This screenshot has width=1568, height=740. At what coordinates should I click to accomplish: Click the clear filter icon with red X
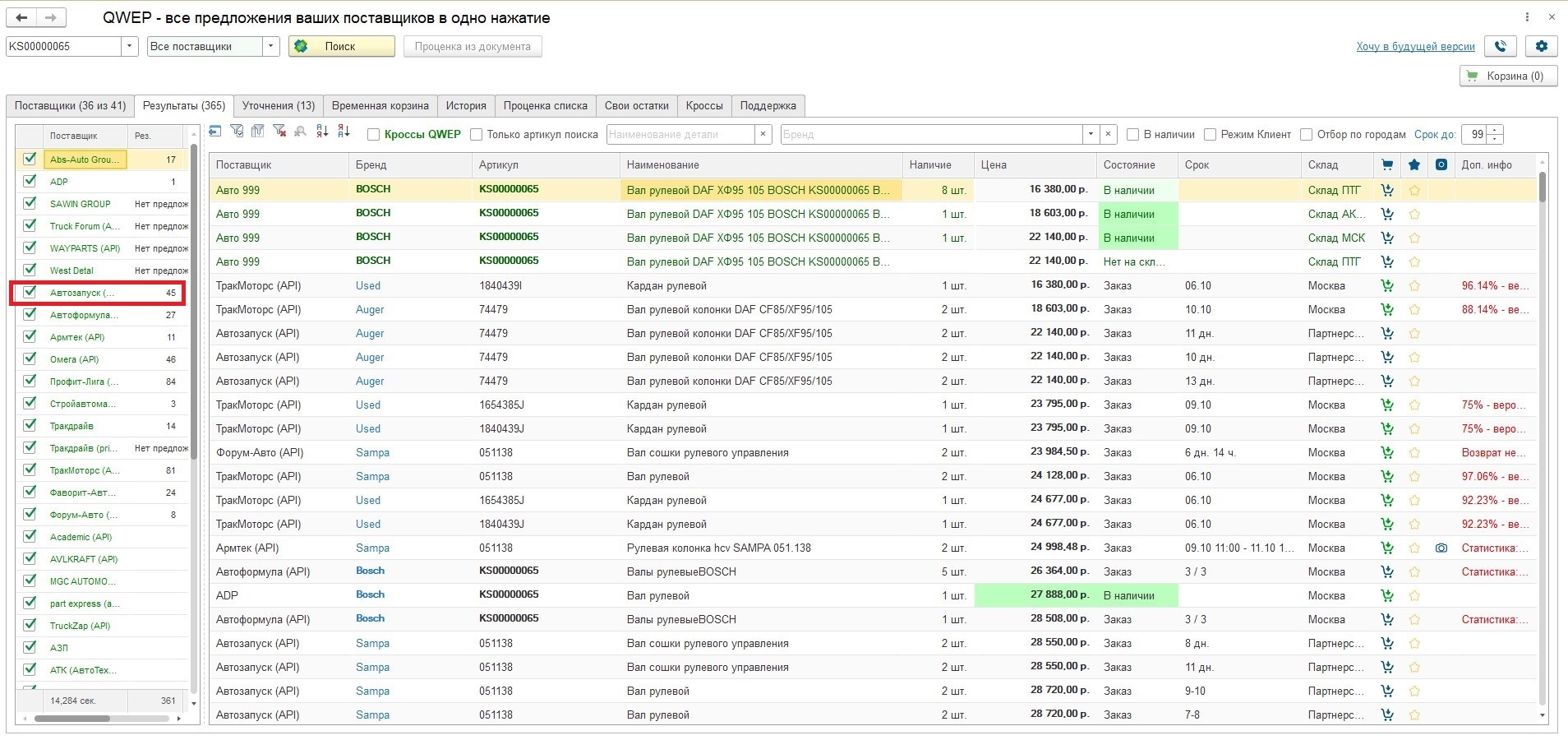(279, 132)
